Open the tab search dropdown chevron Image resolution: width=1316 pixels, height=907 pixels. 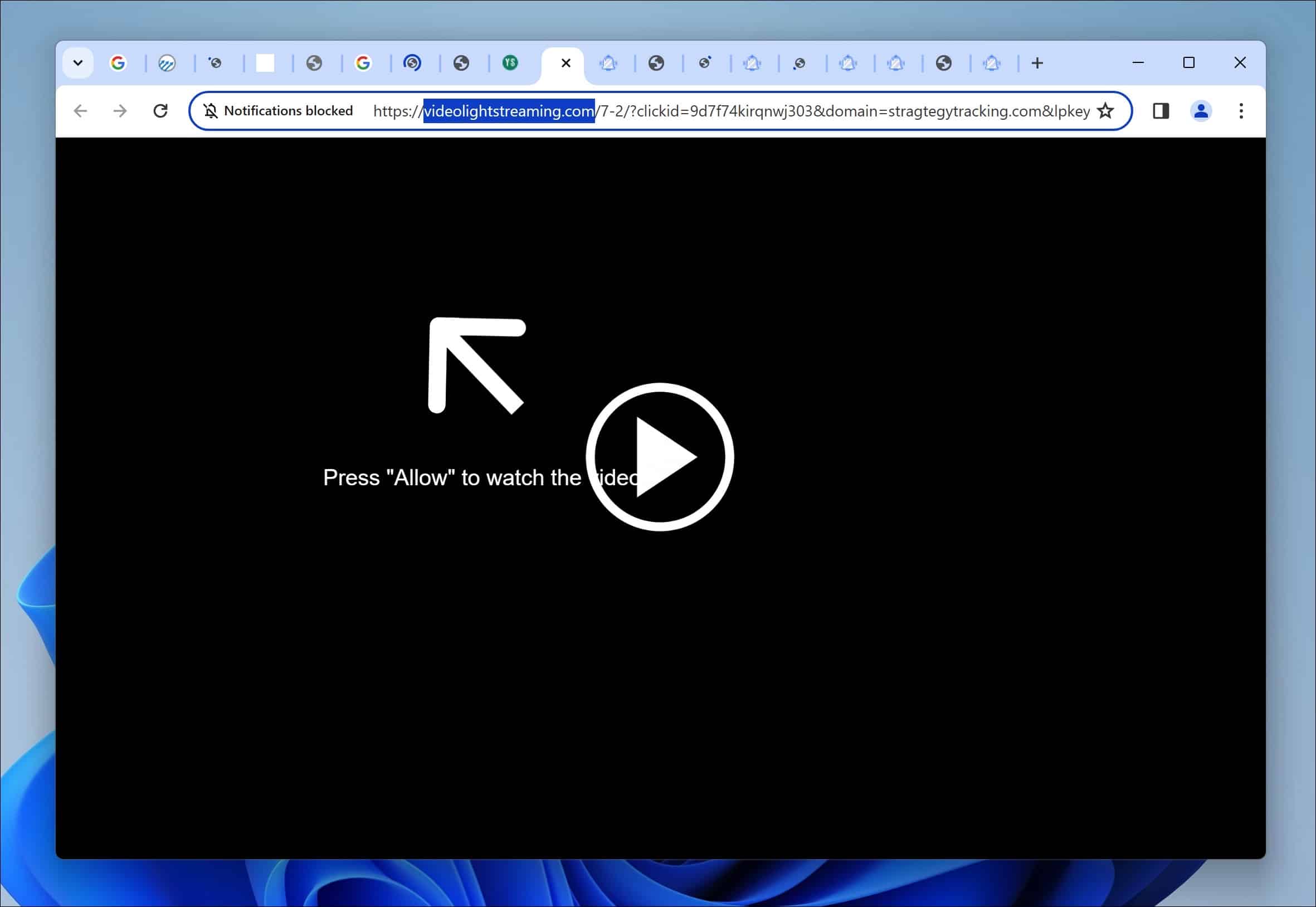click(x=78, y=62)
